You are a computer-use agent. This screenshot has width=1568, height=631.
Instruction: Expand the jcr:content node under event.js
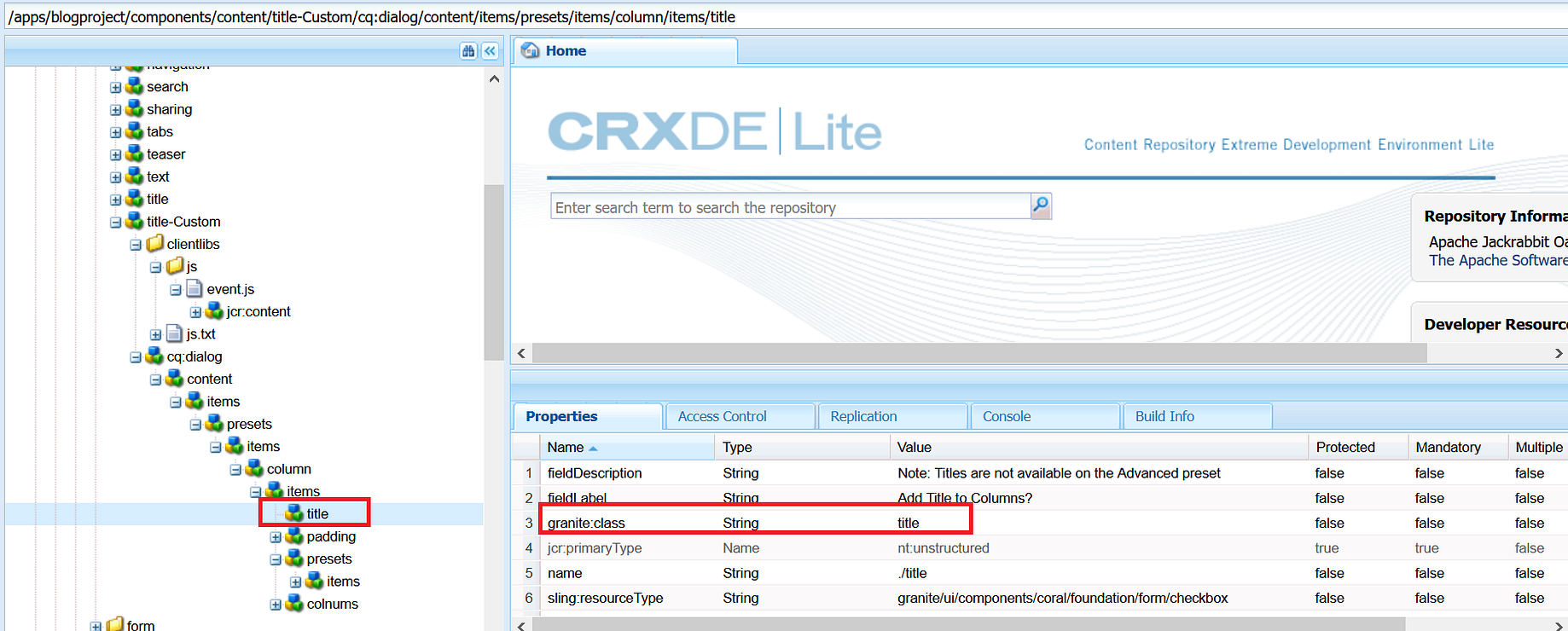coord(195,312)
